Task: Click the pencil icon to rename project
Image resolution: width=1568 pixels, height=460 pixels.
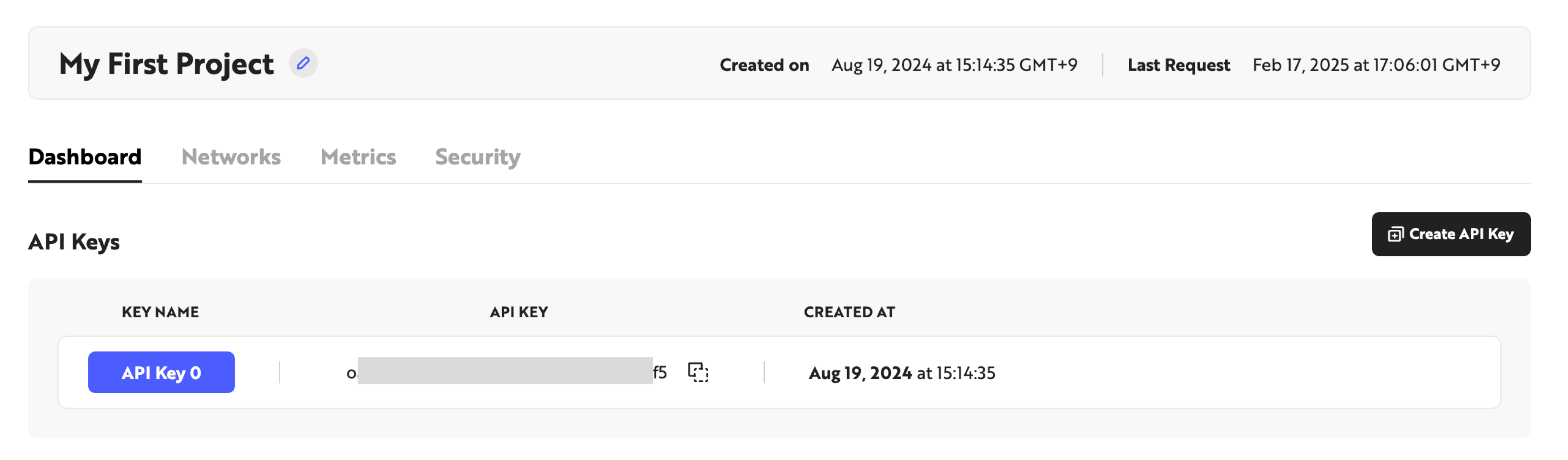Action: pos(303,63)
